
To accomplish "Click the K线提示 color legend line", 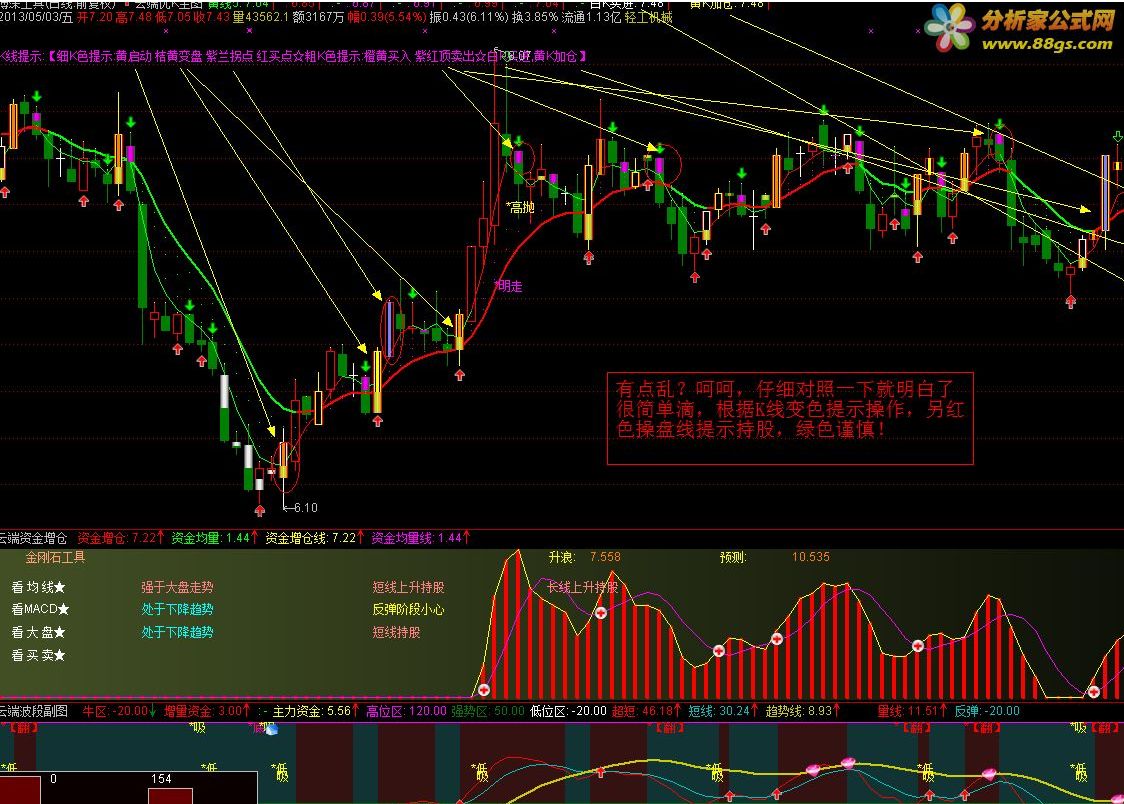I will [293, 56].
